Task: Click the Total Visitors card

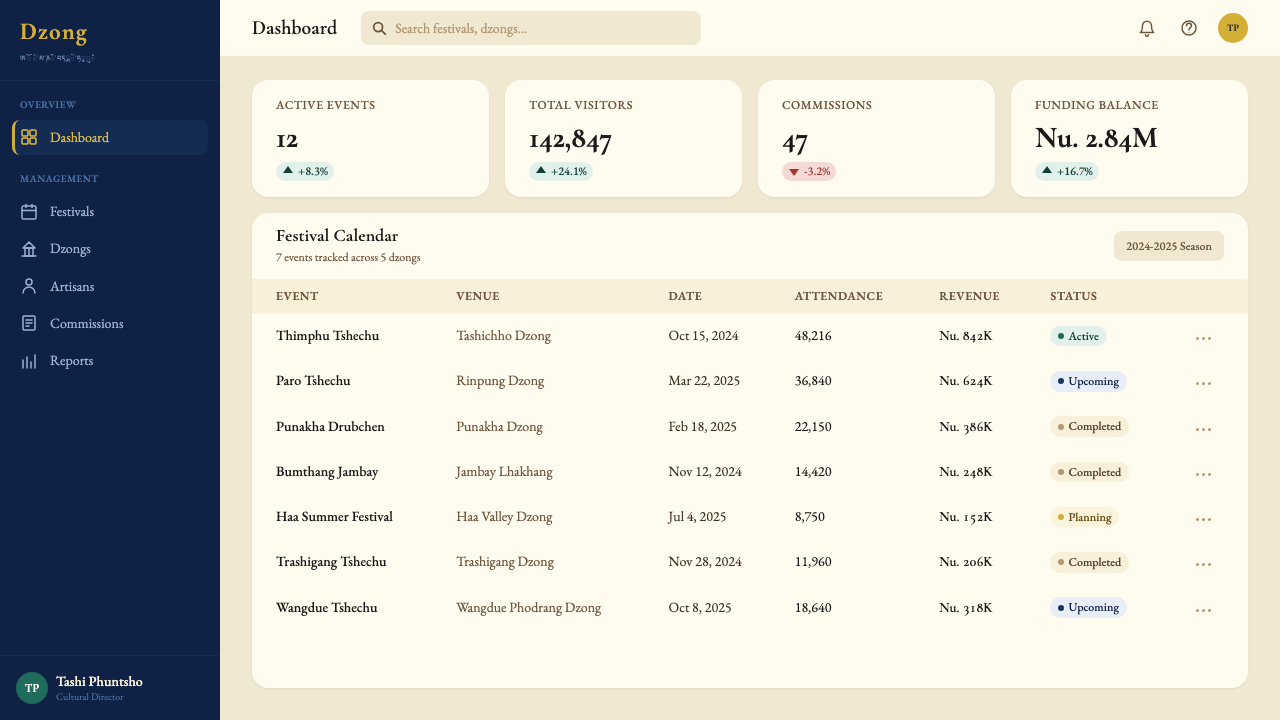Action: click(x=623, y=138)
